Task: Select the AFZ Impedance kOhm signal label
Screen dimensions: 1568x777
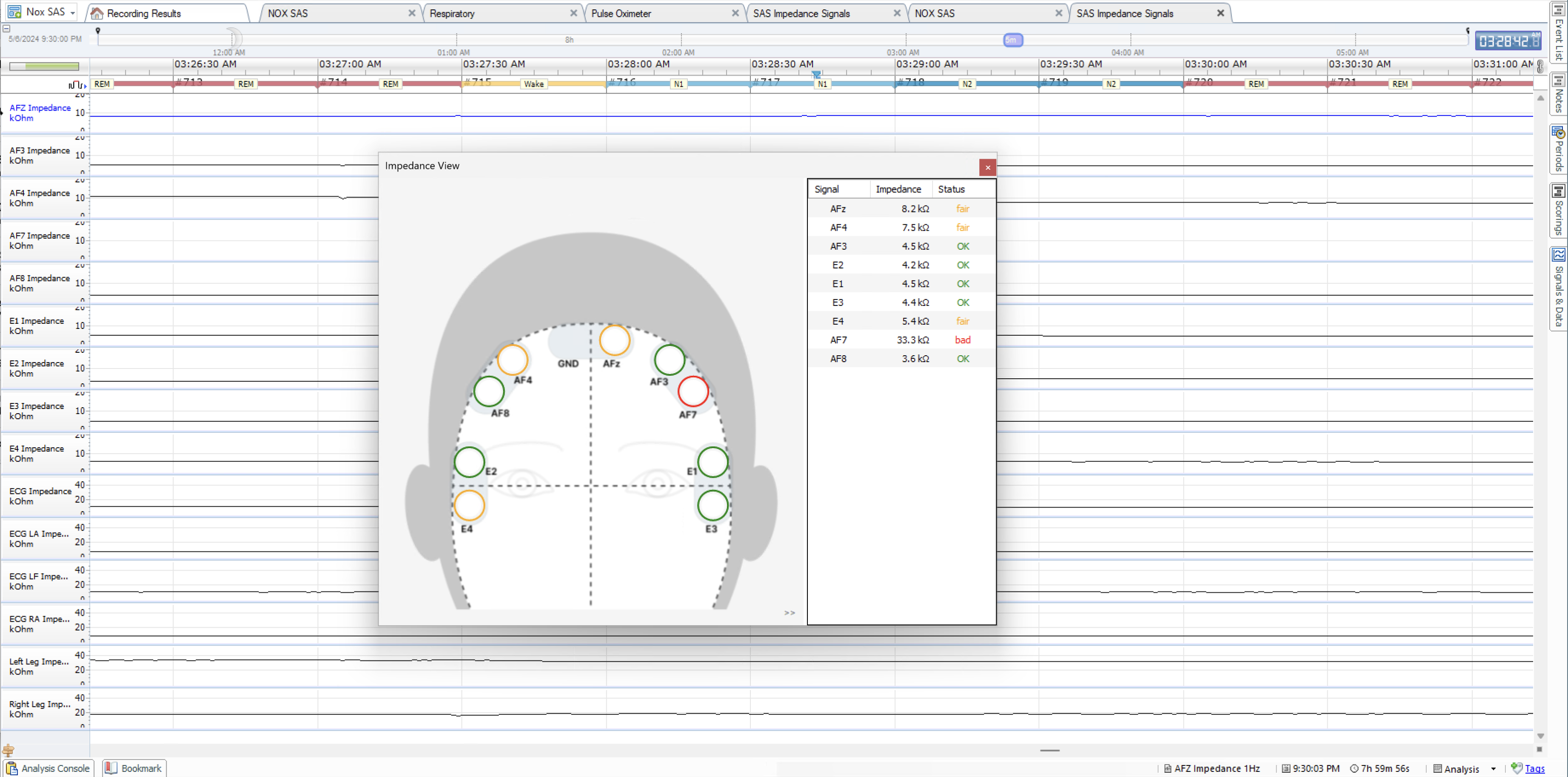Action: 40,113
